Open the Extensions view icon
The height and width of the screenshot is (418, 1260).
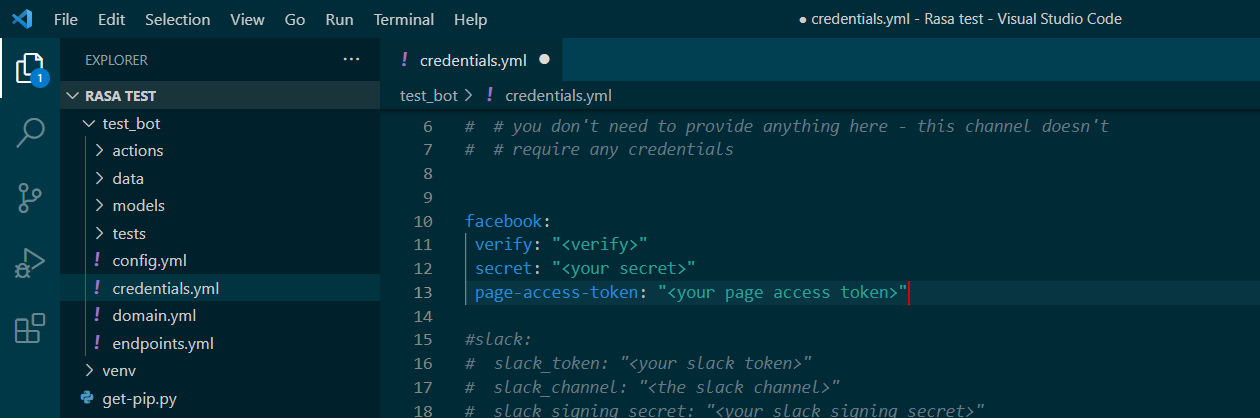(x=30, y=327)
